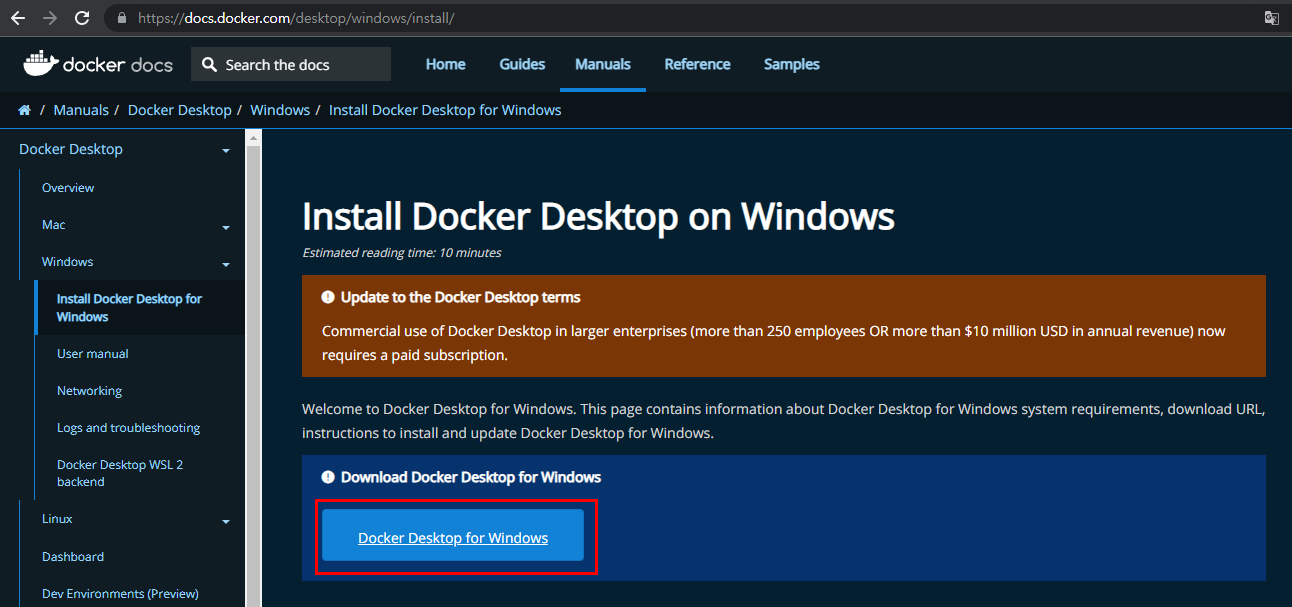Expand the Mac sidebar section arrow
Image resolution: width=1292 pixels, height=607 pixels.
point(226,227)
